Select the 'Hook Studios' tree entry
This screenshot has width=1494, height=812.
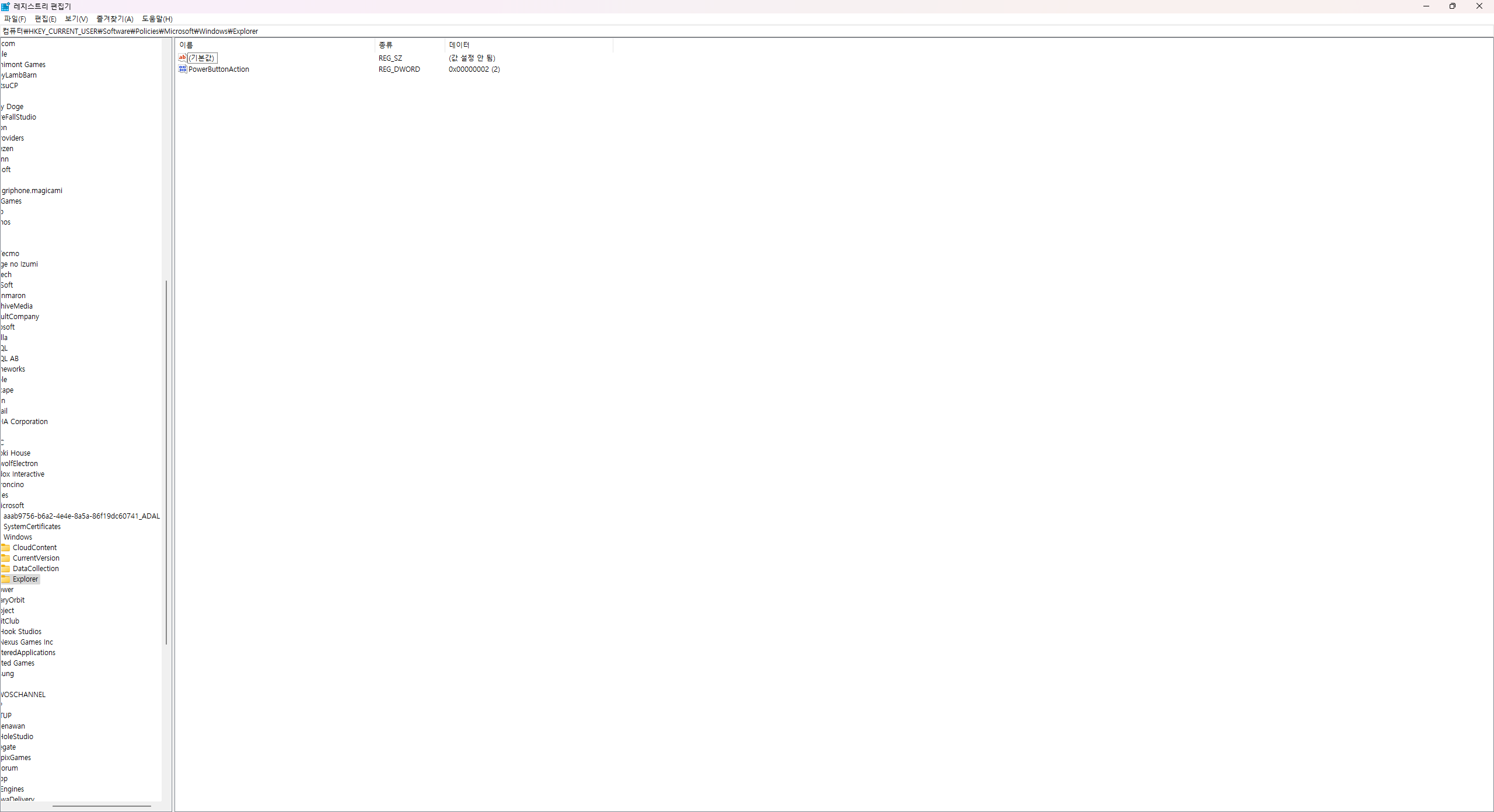coord(21,631)
